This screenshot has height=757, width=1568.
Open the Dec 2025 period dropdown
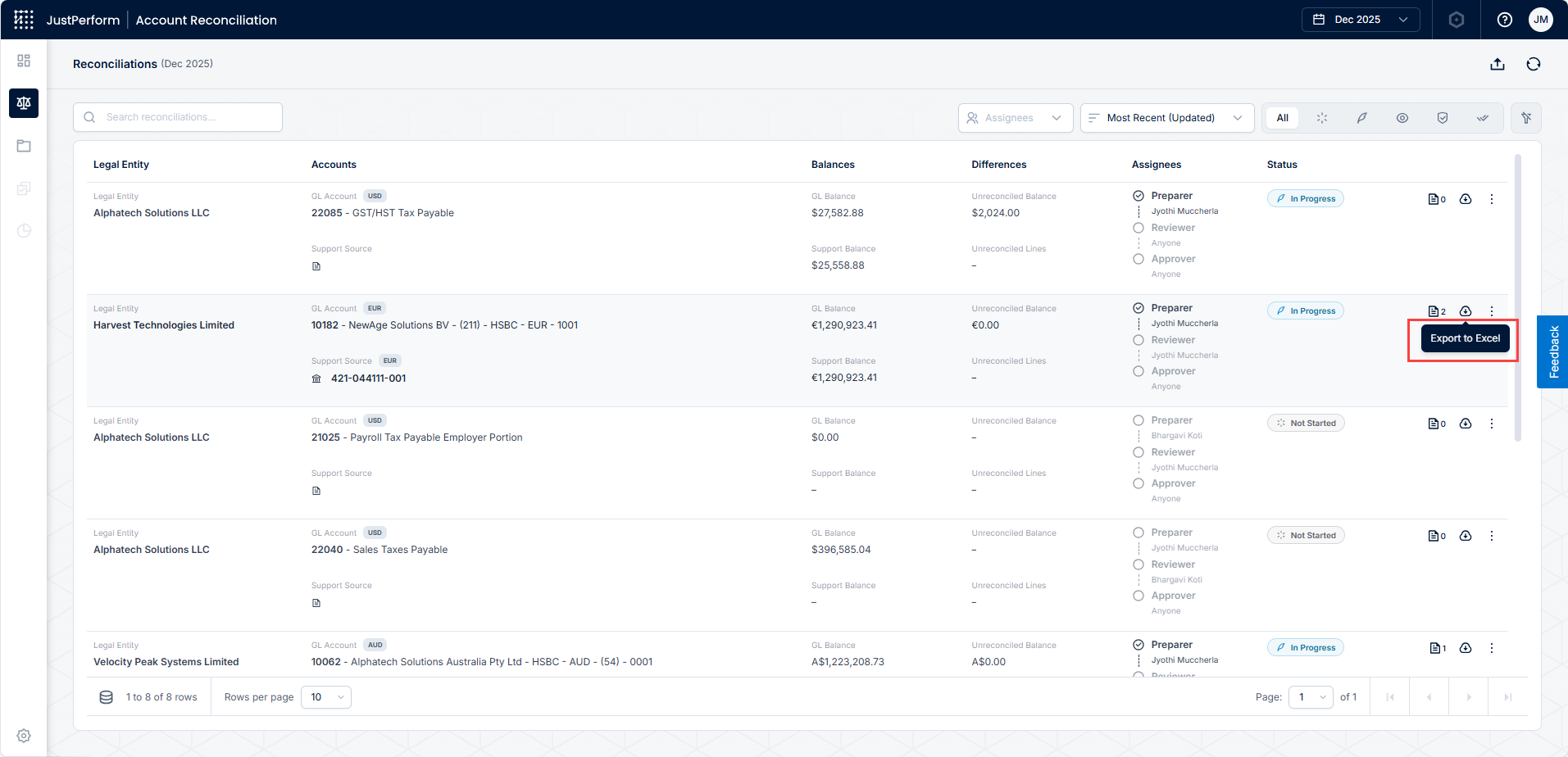(x=1361, y=20)
